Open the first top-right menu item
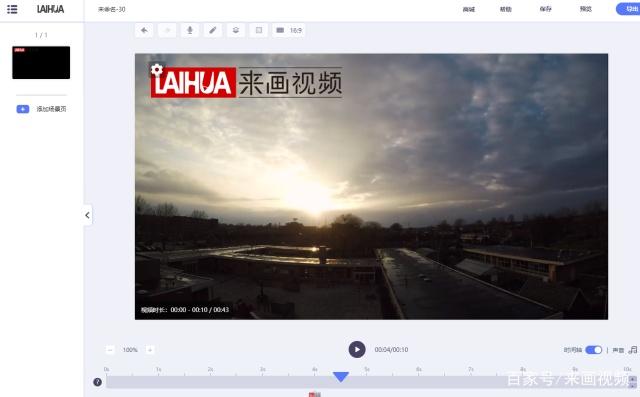Screen dimensions: 640x397 [469, 9]
